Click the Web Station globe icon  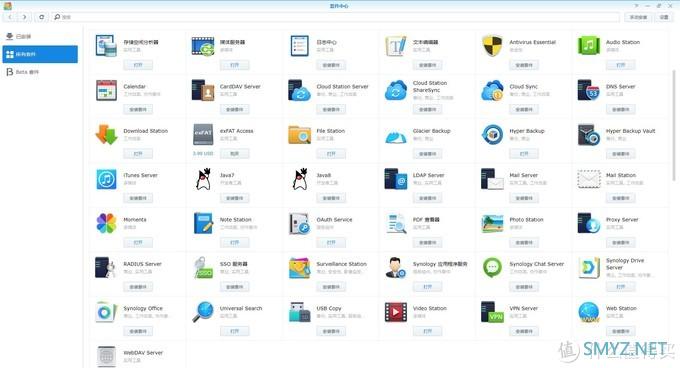[588, 312]
